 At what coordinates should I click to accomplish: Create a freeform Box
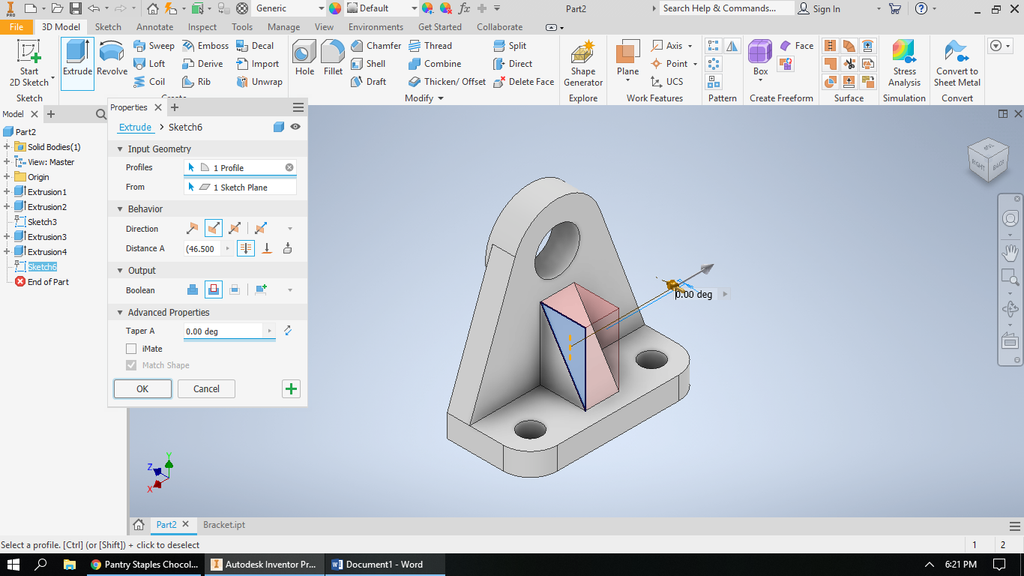tap(760, 59)
